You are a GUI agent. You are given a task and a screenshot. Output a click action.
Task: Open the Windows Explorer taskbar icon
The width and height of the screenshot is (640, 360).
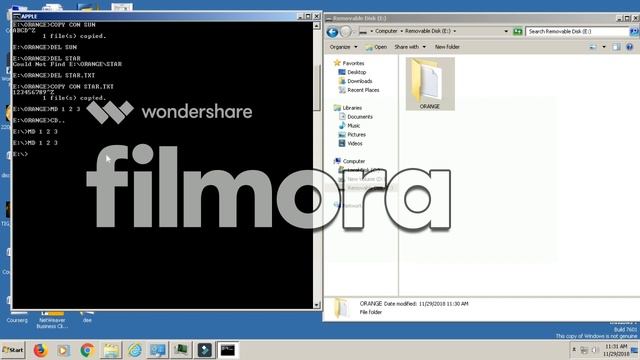pyautogui.click(x=111, y=350)
